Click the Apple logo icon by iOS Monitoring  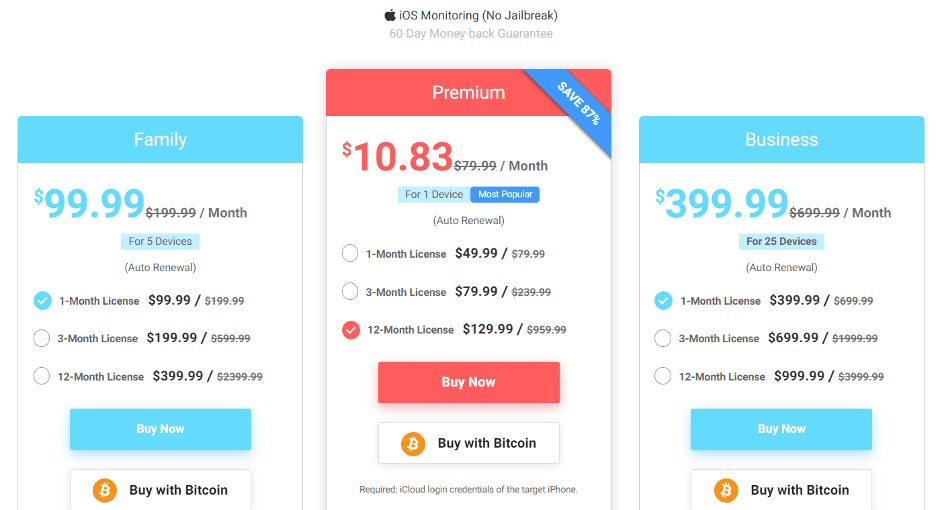click(390, 15)
